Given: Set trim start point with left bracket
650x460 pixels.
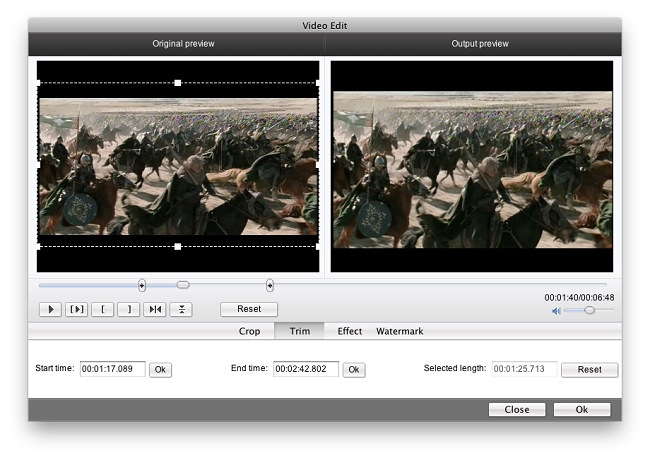Looking at the screenshot, I should [103, 309].
